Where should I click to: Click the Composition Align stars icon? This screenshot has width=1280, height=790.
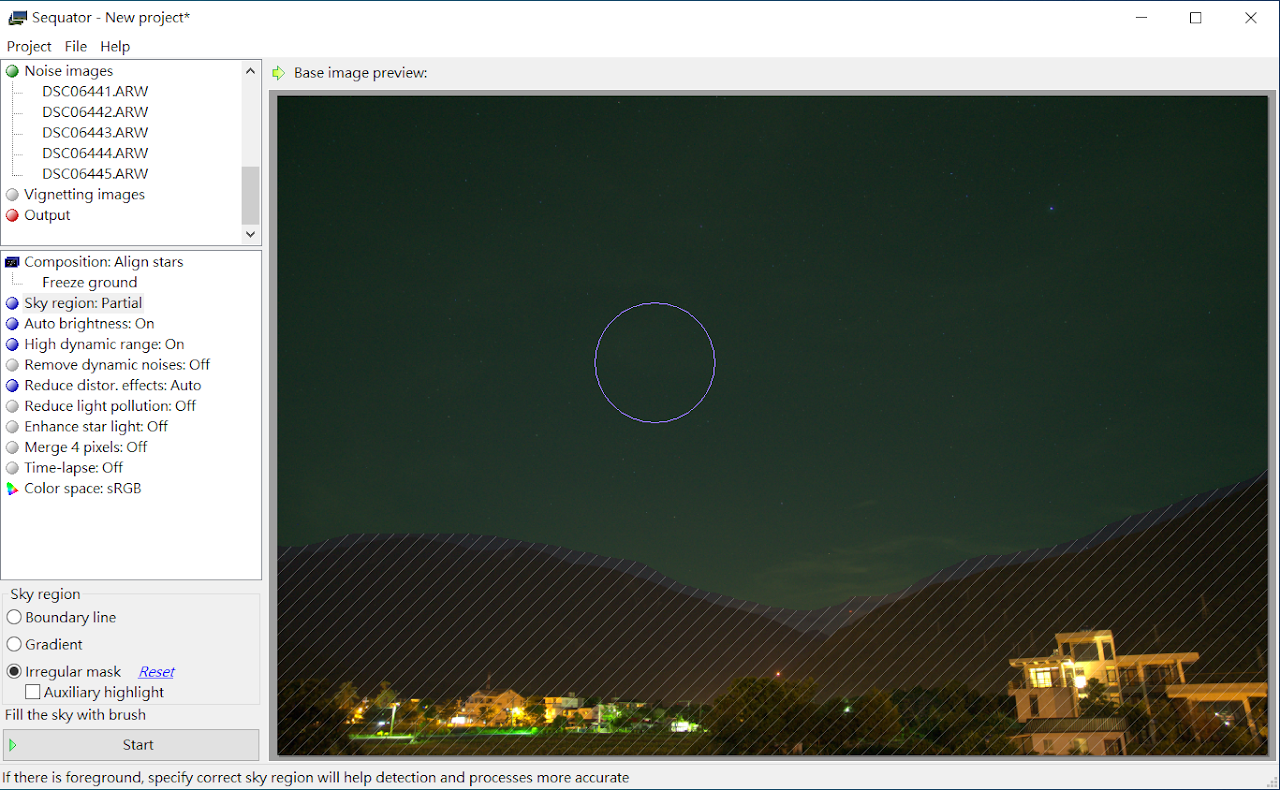pos(12,262)
